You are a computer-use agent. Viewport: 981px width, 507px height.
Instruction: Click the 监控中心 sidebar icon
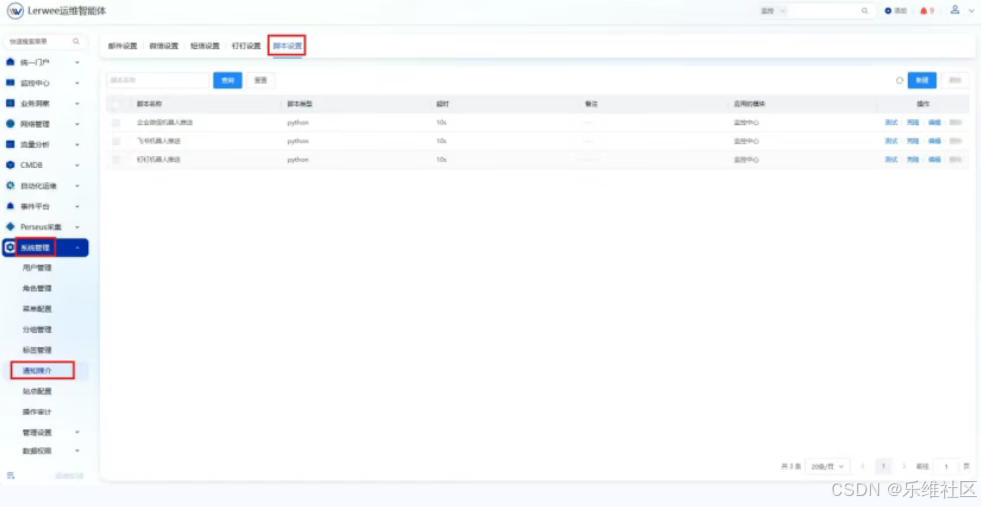pyautogui.click(x=10, y=83)
